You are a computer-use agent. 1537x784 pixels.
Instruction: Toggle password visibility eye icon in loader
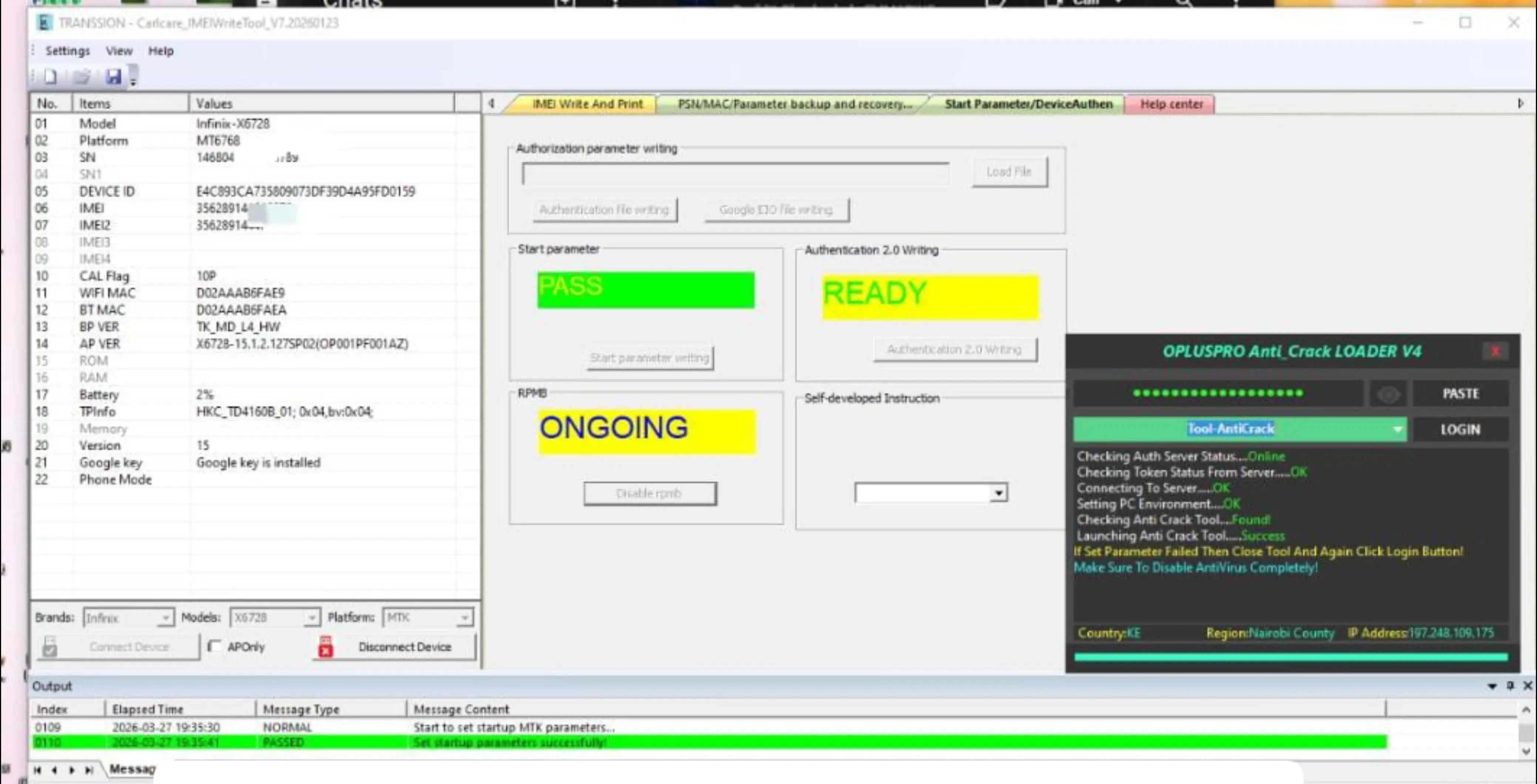pos(1388,394)
